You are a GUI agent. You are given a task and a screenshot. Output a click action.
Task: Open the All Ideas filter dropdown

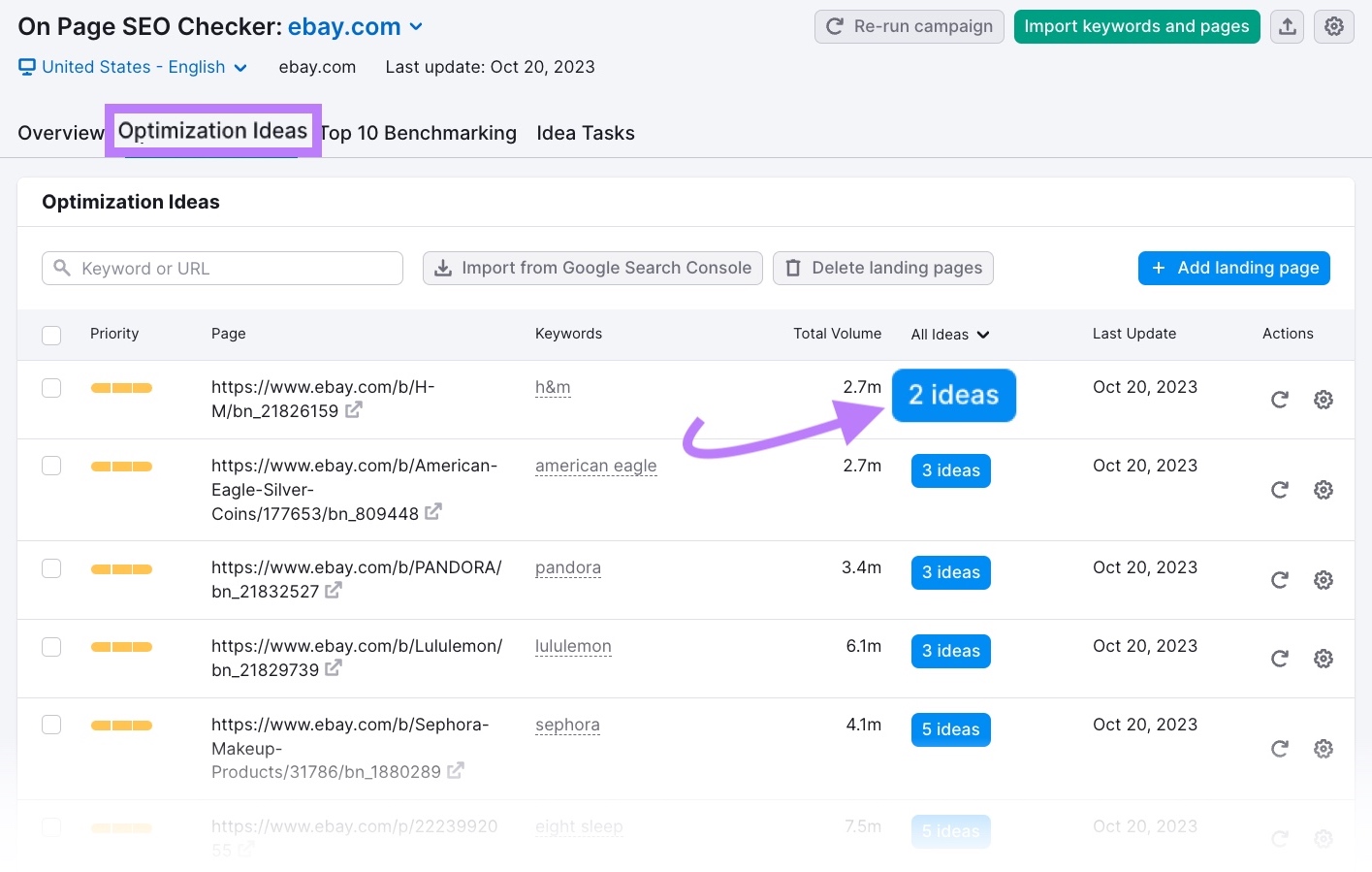tap(949, 334)
